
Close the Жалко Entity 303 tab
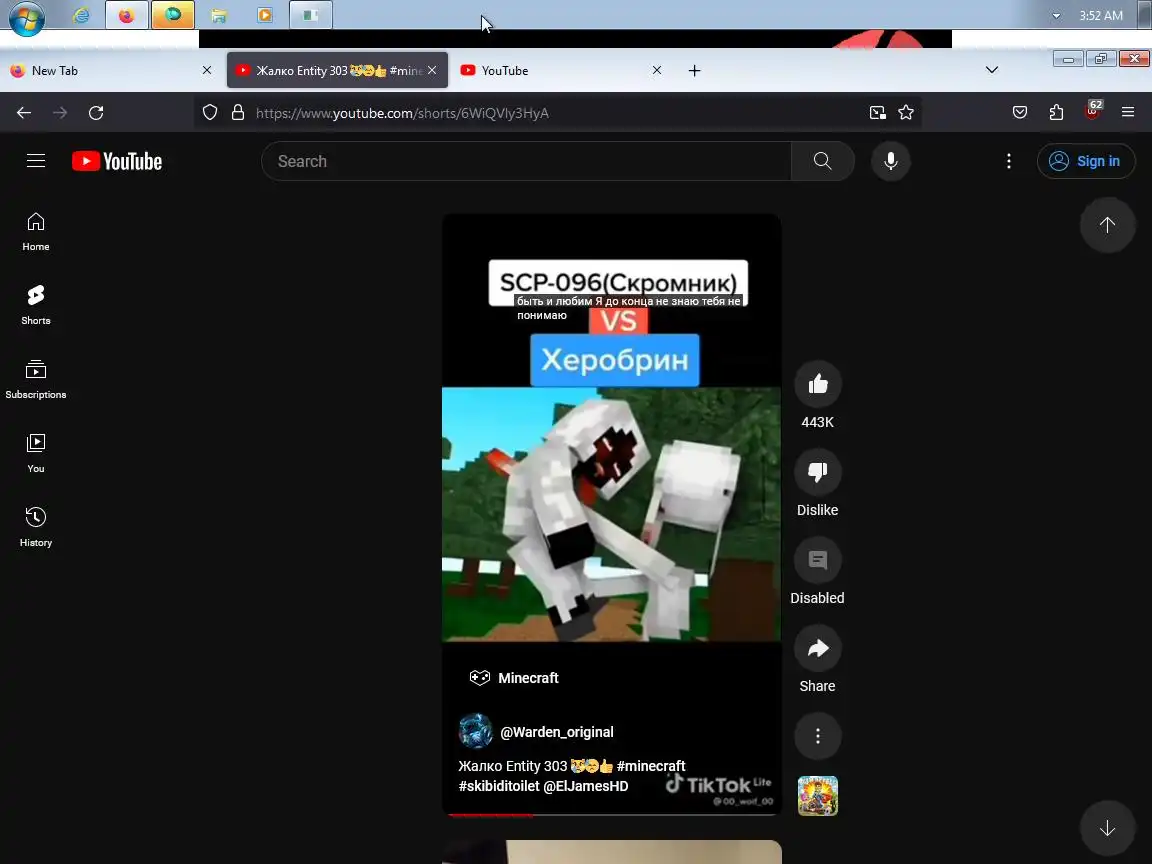tap(432, 71)
